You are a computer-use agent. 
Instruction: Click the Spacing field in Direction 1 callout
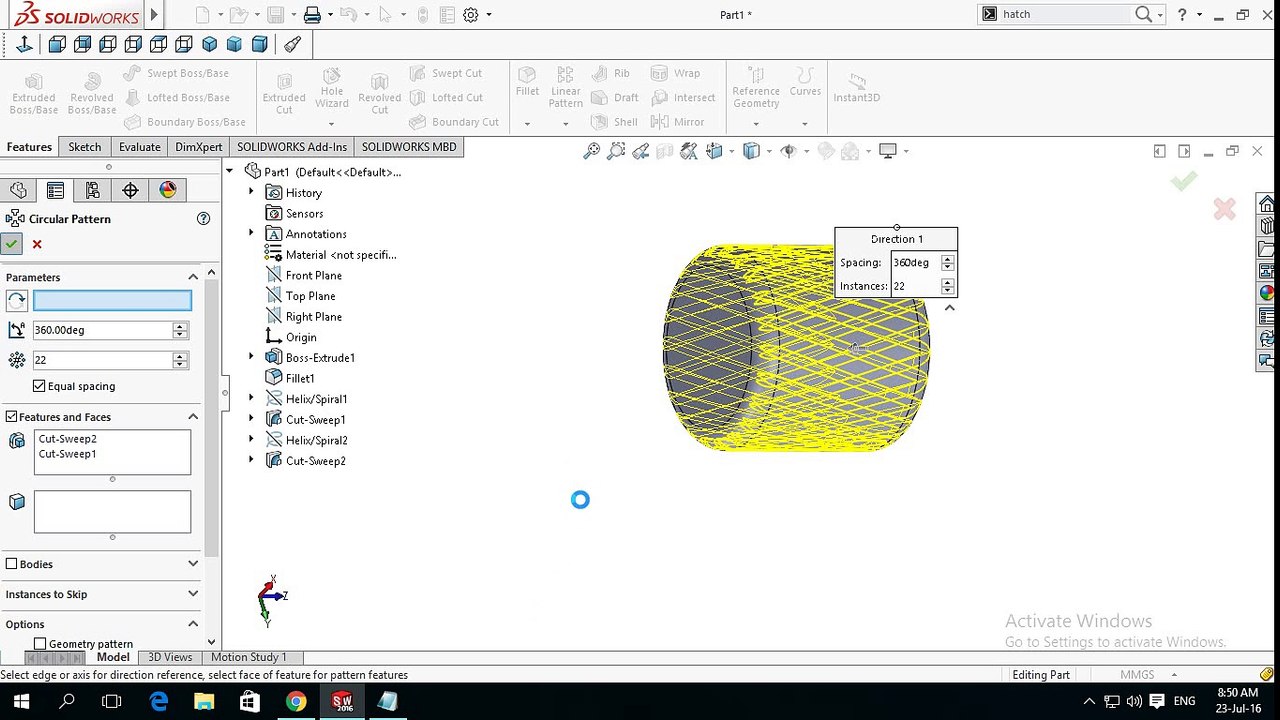(915, 262)
